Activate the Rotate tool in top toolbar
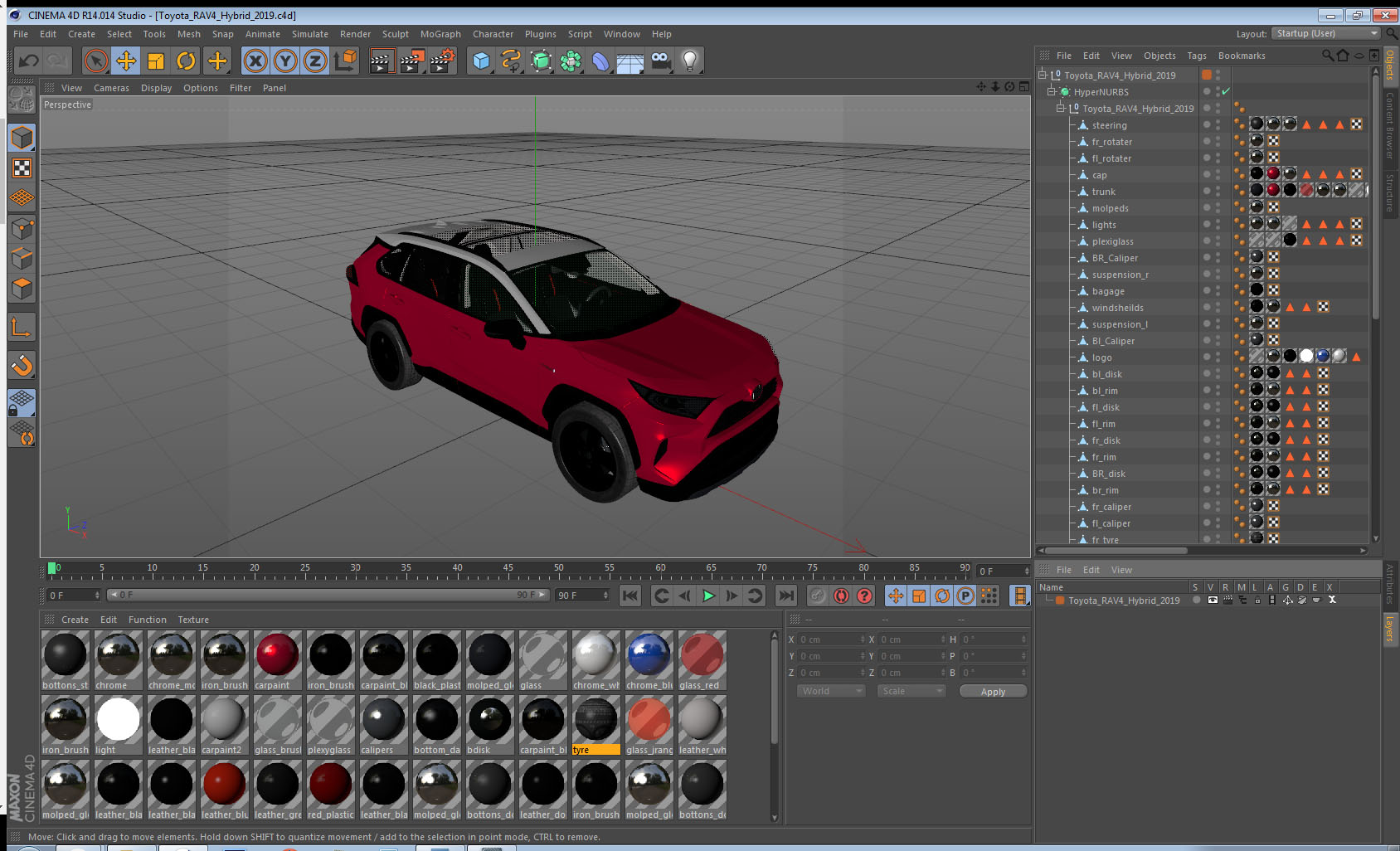The width and height of the screenshot is (1400, 851). coord(186,61)
